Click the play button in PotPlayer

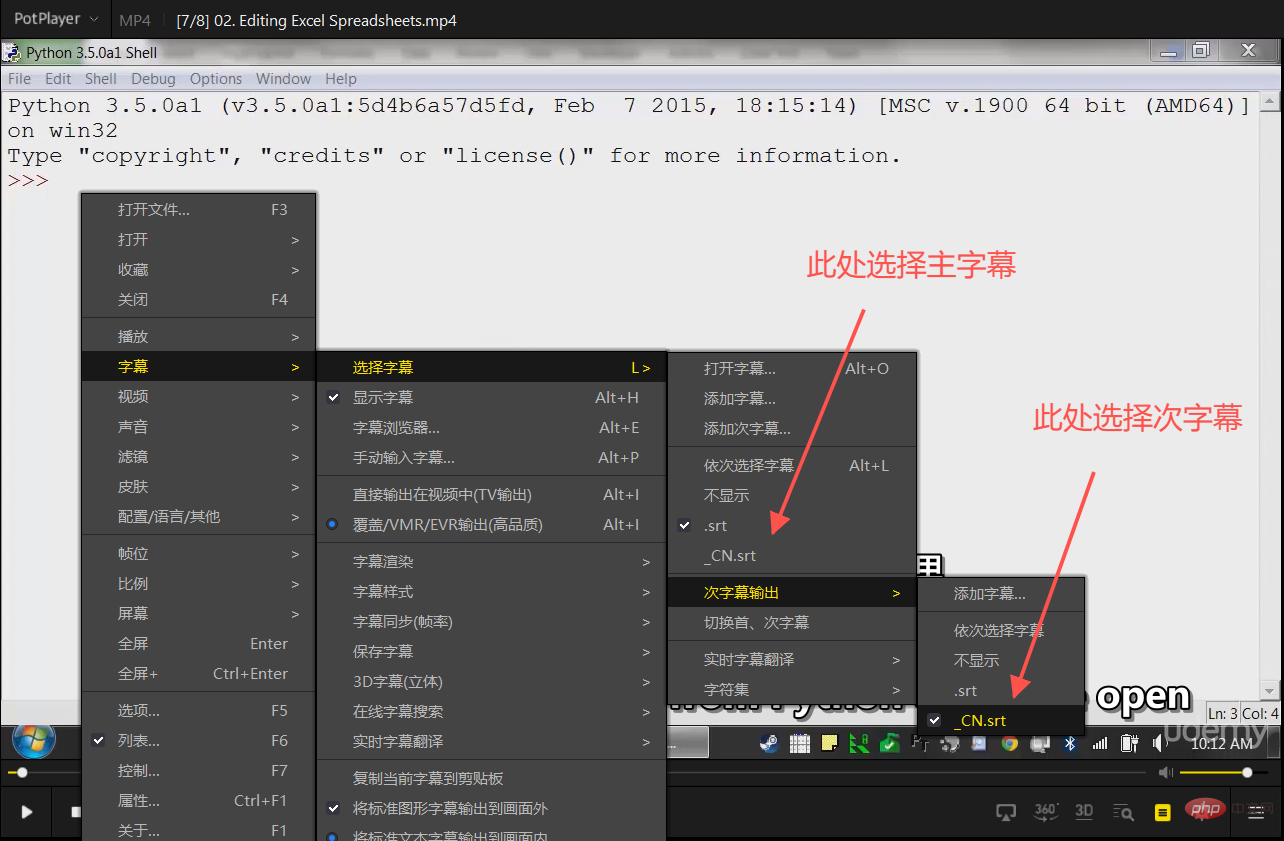(x=27, y=812)
